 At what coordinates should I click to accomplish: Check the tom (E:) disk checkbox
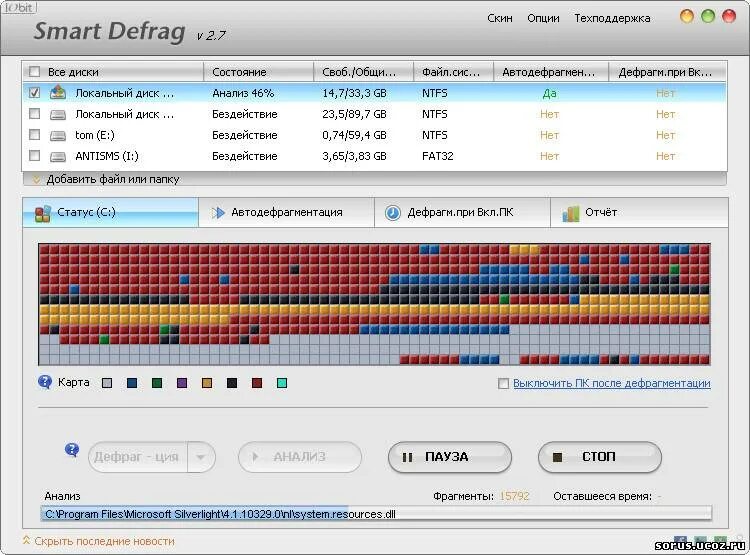(34, 135)
